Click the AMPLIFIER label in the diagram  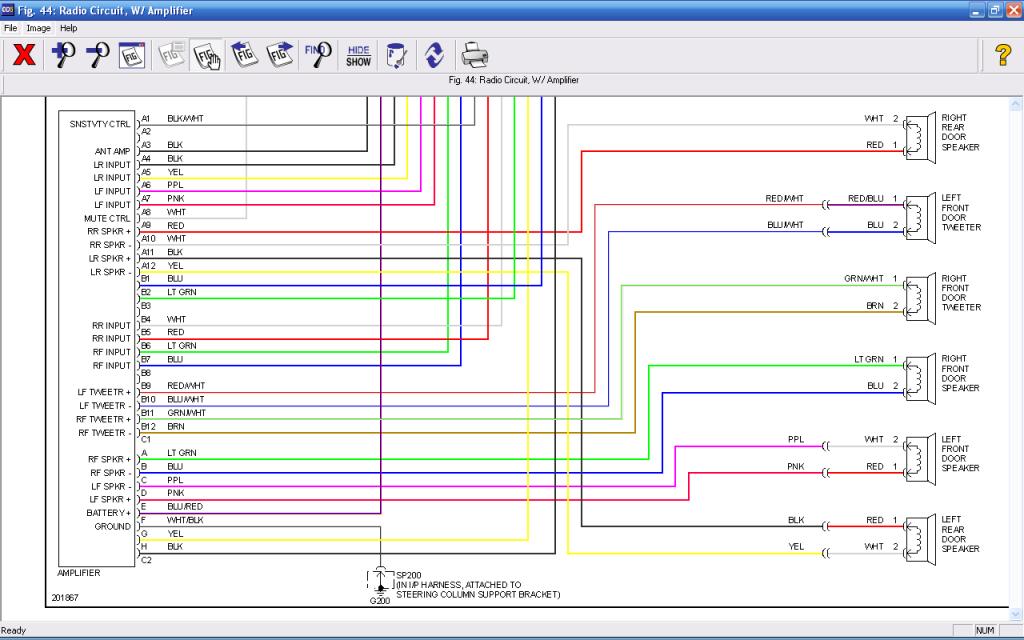coord(79,573)
